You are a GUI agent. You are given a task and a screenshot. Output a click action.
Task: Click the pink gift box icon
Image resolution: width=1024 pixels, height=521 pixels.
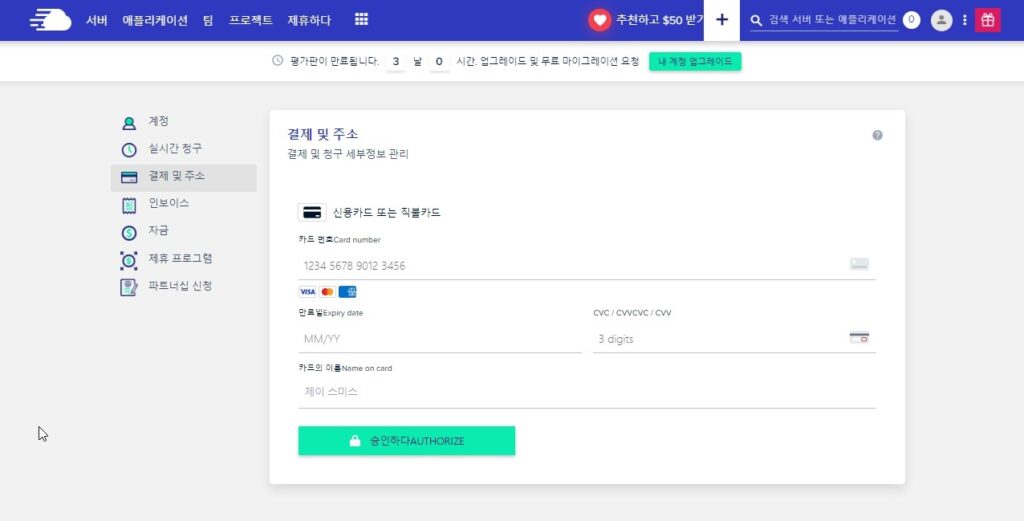coord(987,20)
